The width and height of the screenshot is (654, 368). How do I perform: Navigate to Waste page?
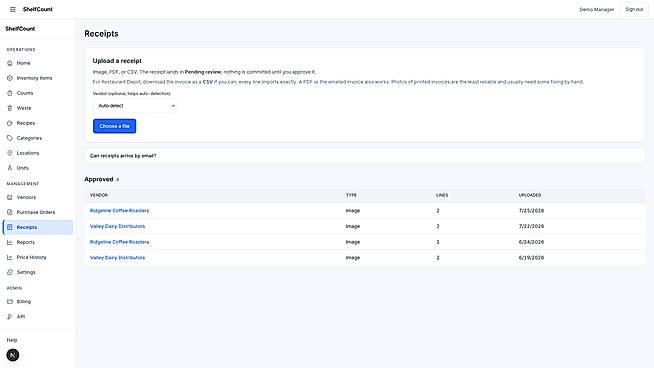point(38,108)
